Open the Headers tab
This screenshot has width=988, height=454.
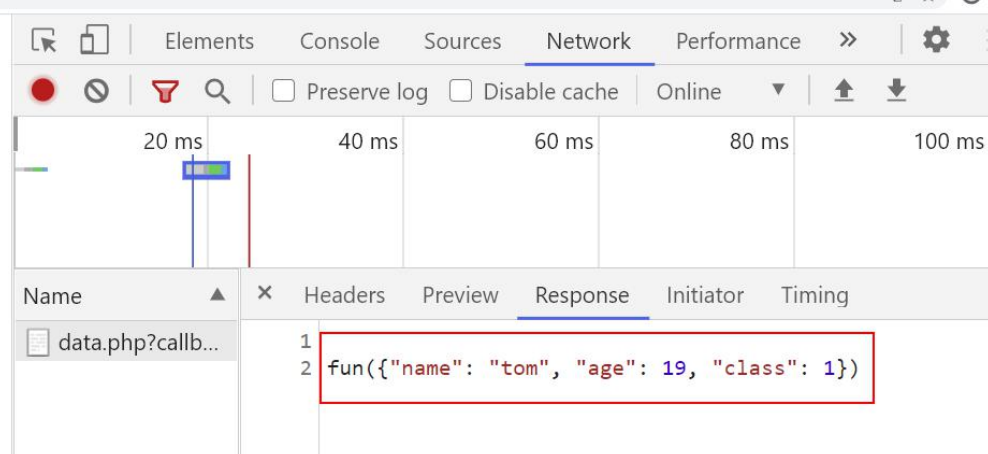click(x=344, y=295)
